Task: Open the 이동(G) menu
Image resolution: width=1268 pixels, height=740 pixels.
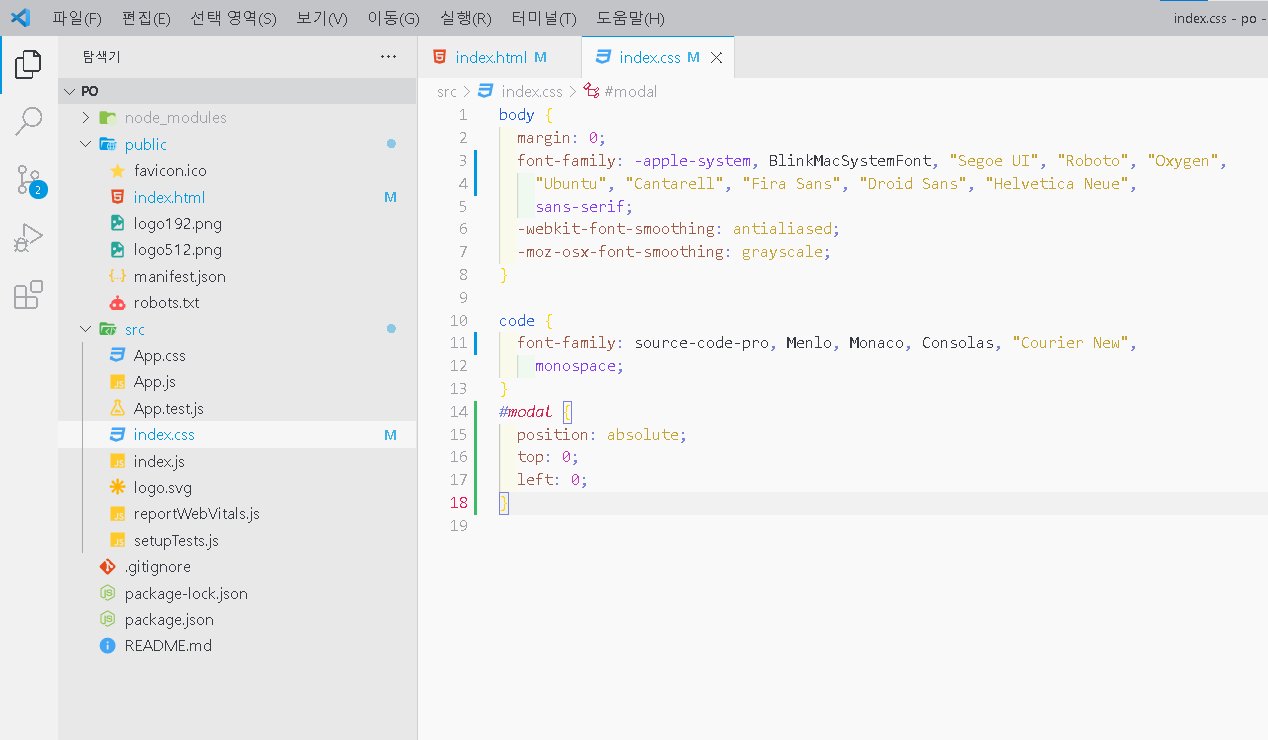Action: 394,18
